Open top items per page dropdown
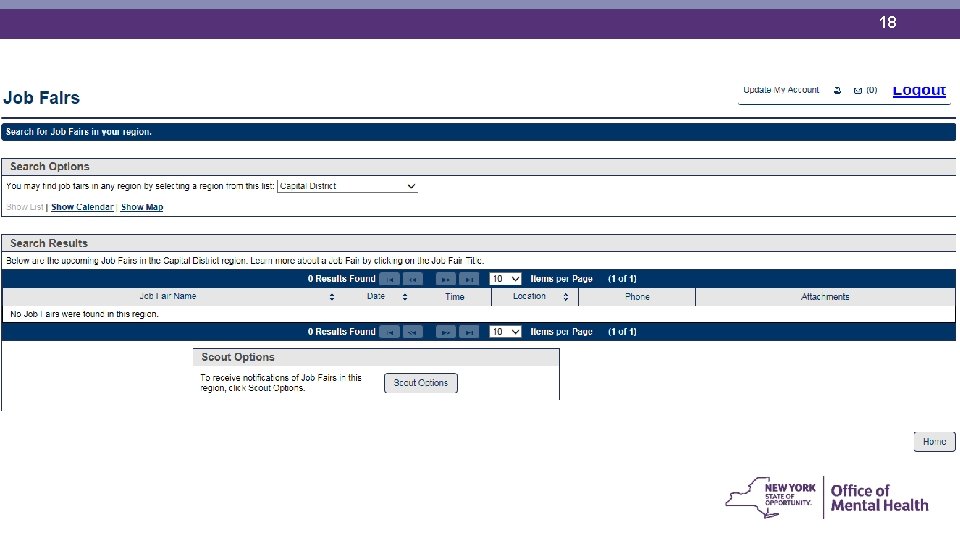This screenshot has height=540, width=960. point(505,279)
